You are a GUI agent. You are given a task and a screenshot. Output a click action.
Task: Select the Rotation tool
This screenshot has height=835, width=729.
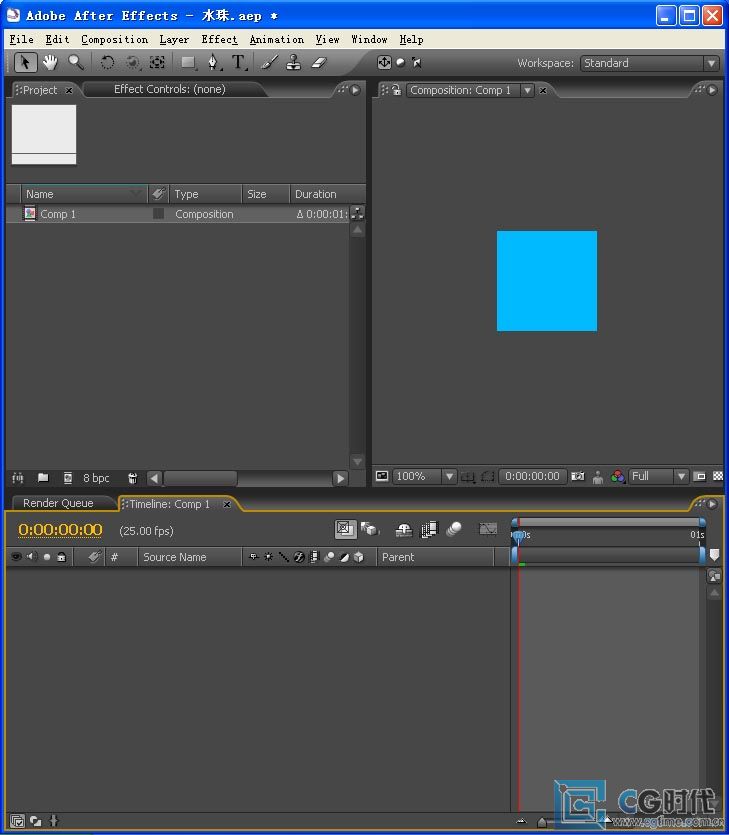click(107, 63)
